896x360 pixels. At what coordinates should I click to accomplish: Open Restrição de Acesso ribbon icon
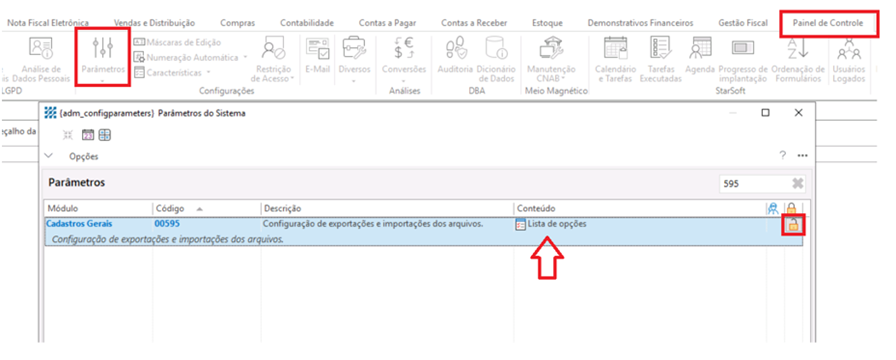click(x=273, y=48)
